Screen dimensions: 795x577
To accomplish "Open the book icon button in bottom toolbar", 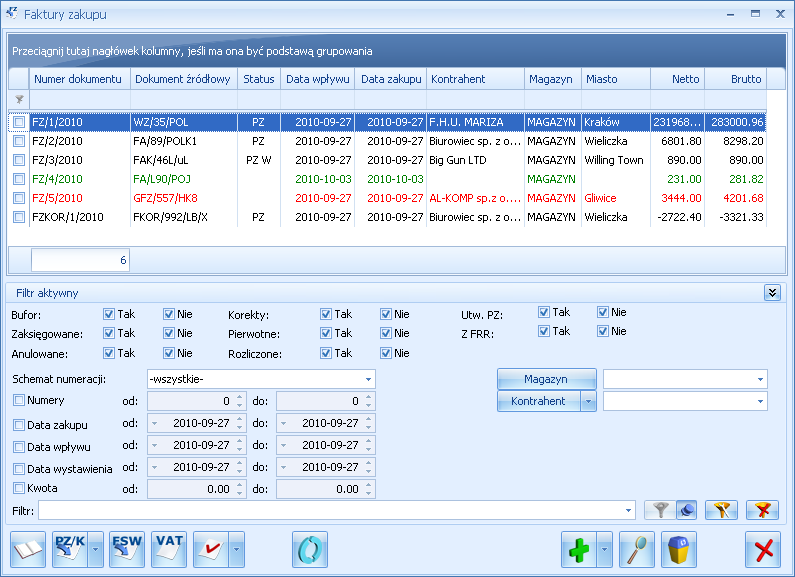I will [28, 549].
